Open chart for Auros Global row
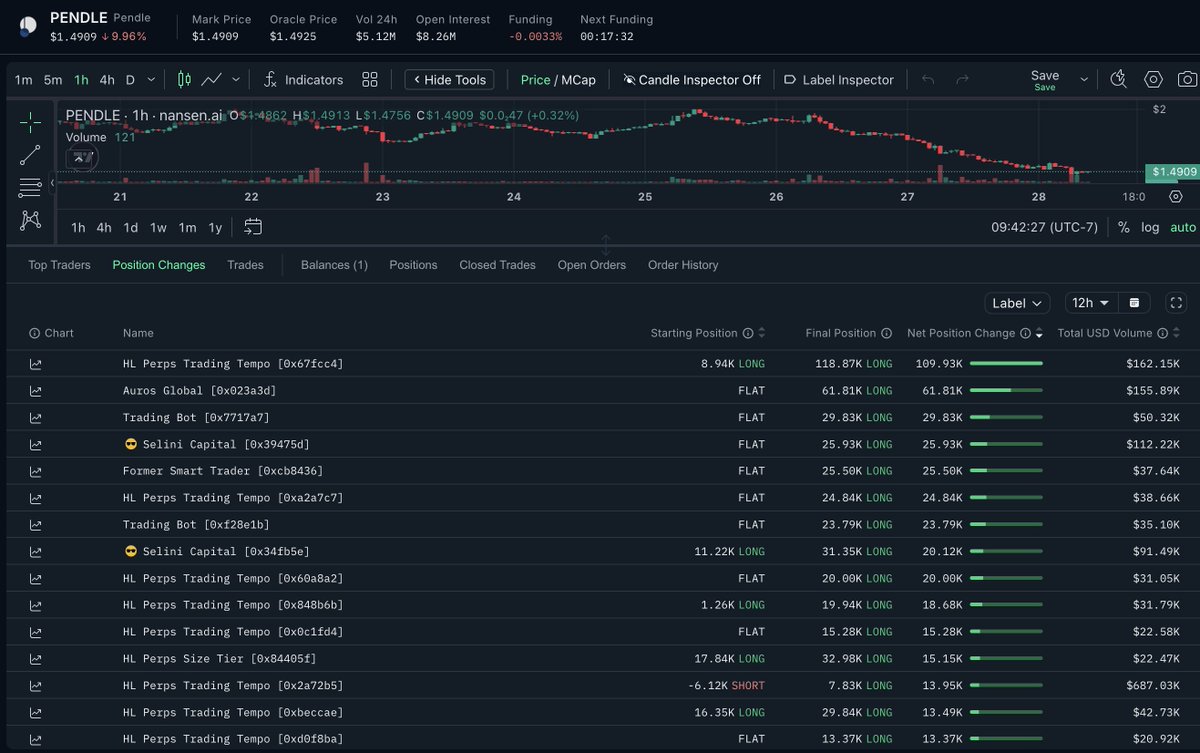The image size is (1200, 753). [x=36, y=391]
